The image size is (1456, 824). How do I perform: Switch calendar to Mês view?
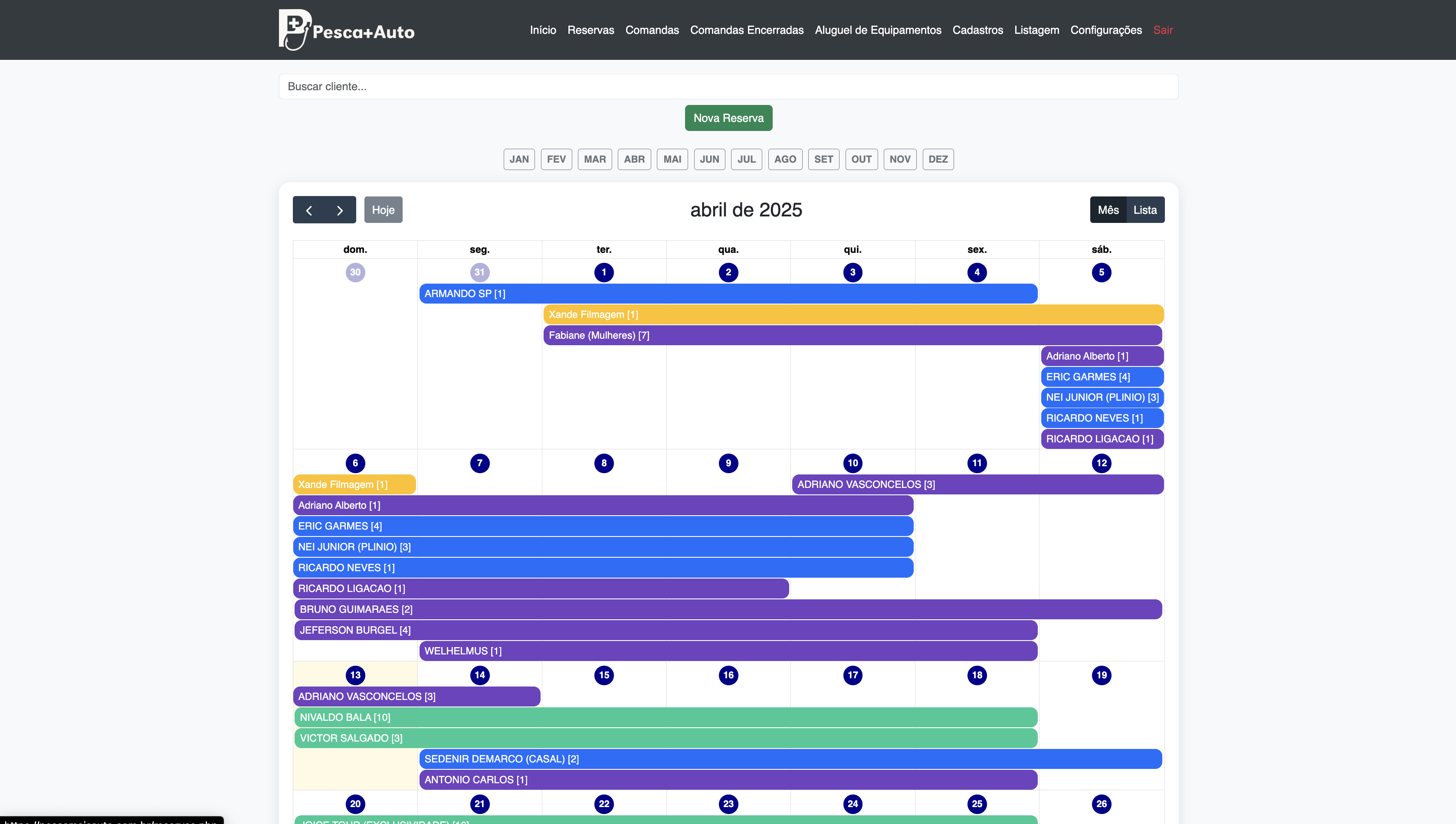pyautogui.click(x=1108, y=210)
